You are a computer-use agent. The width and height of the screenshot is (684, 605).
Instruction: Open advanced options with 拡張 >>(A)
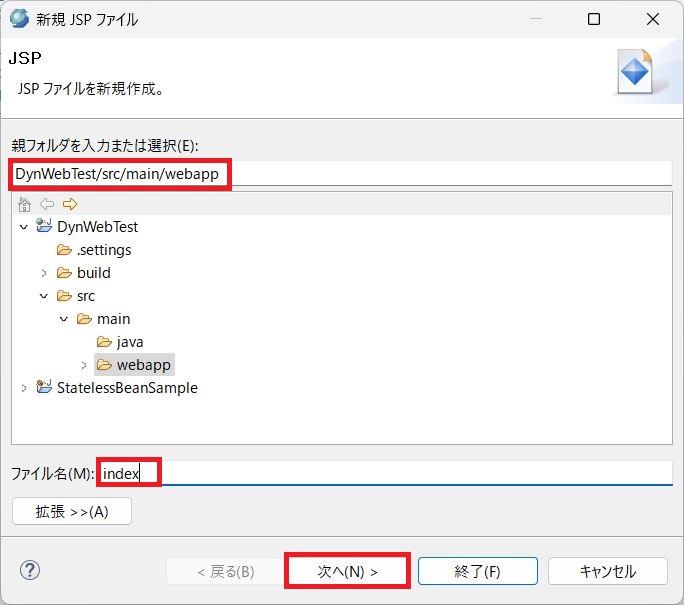click(71, 511)
